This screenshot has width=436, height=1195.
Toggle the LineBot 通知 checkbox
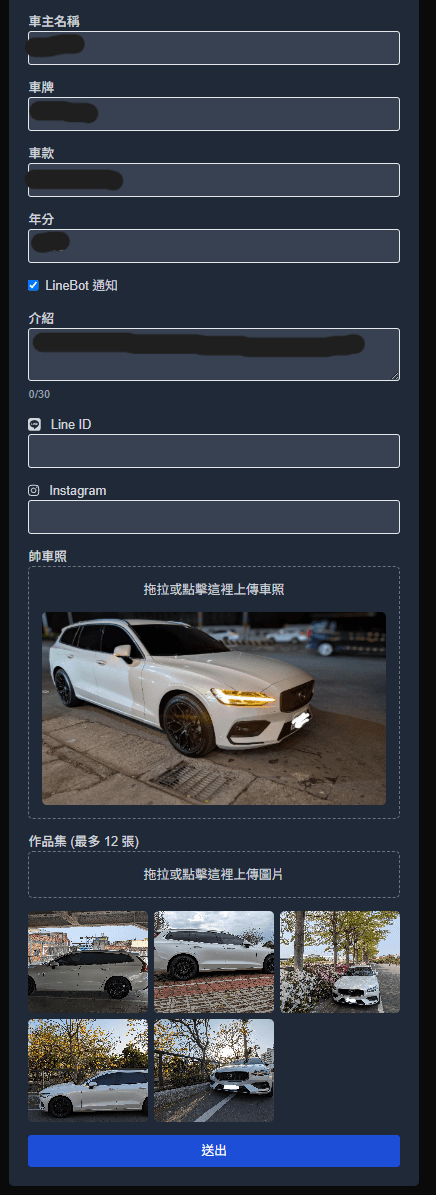(x=34, y=285)
